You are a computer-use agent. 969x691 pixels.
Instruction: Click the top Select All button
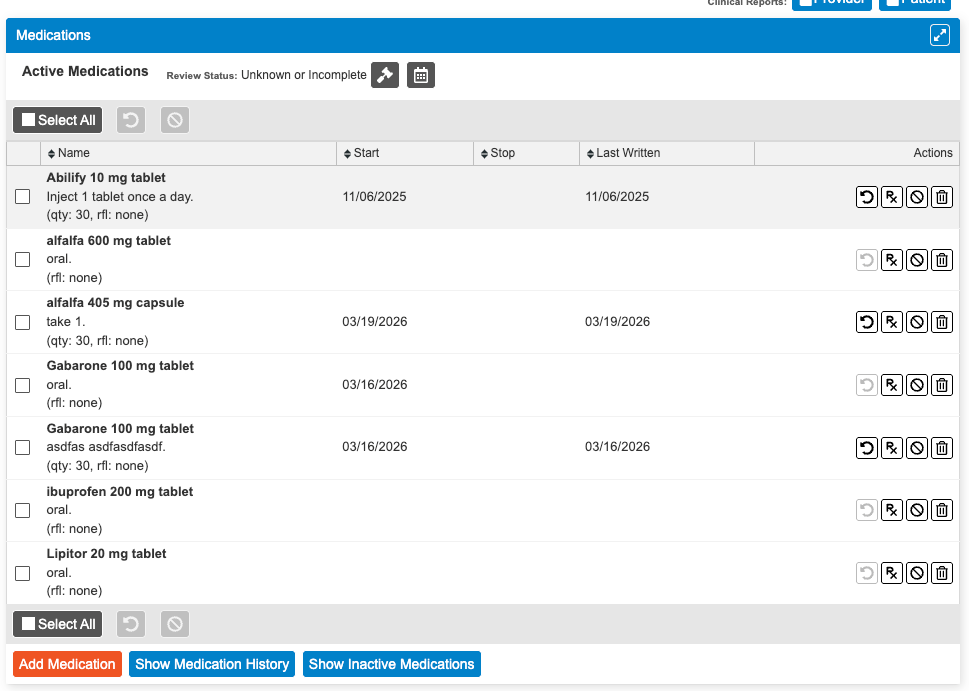(58, 120)
